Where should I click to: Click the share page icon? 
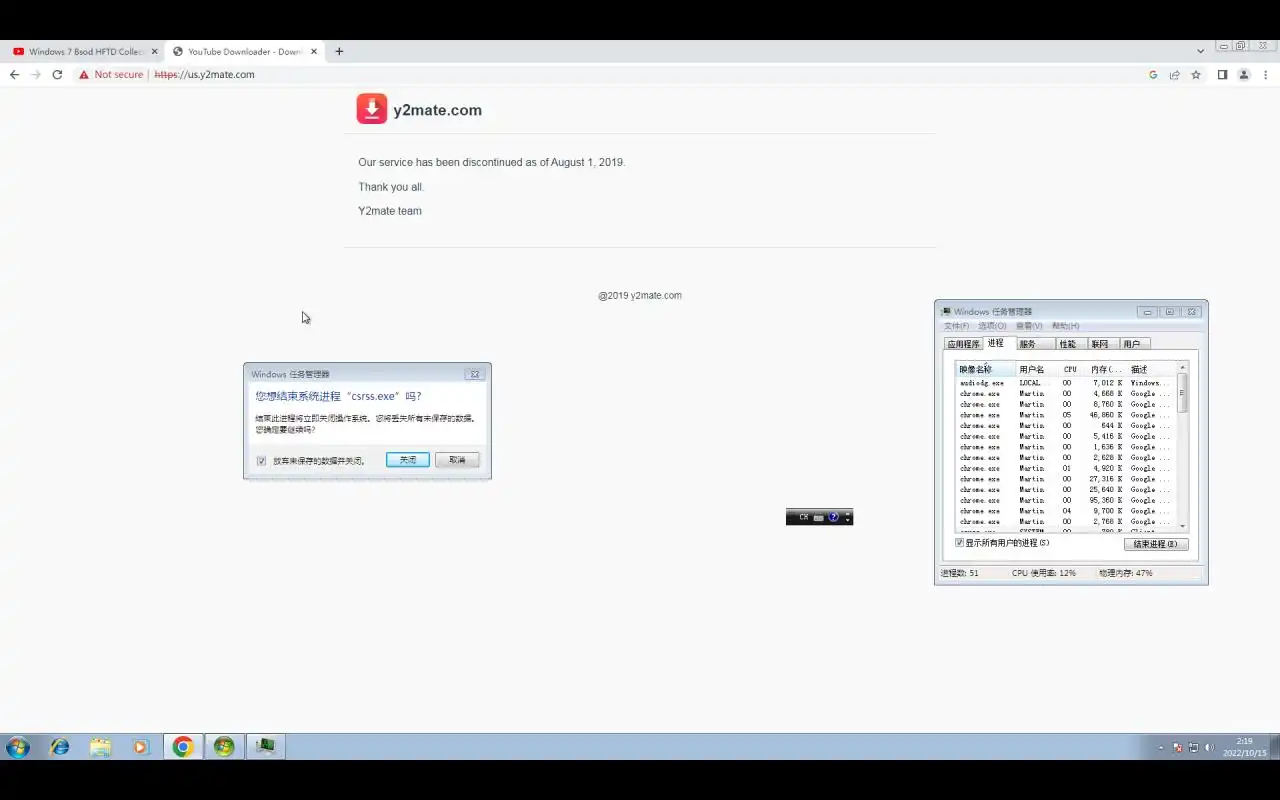tap(1174, 75)
